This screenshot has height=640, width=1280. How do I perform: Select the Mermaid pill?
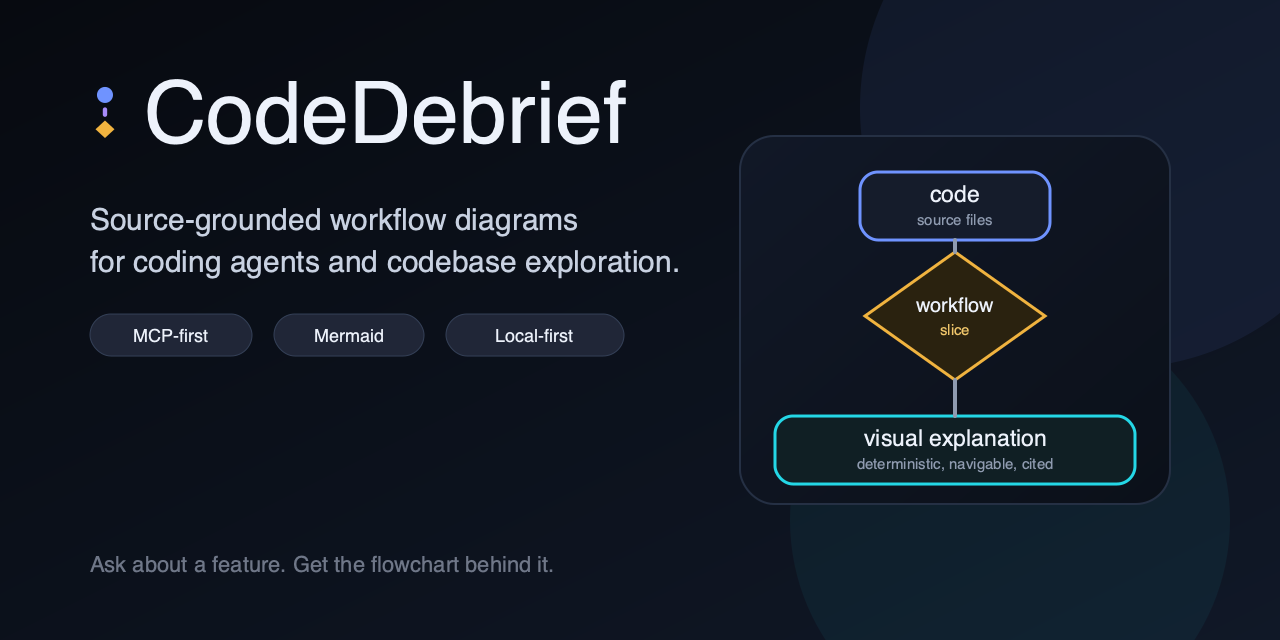[x=349, y=335]
